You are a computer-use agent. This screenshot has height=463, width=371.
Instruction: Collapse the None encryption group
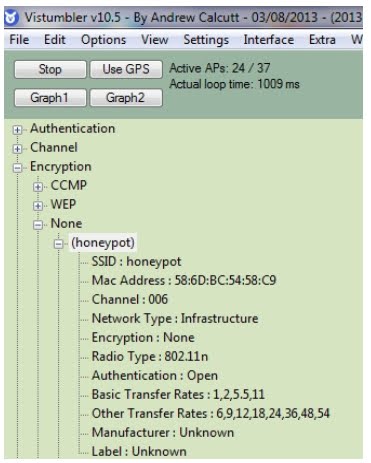[x=38, y=225]
